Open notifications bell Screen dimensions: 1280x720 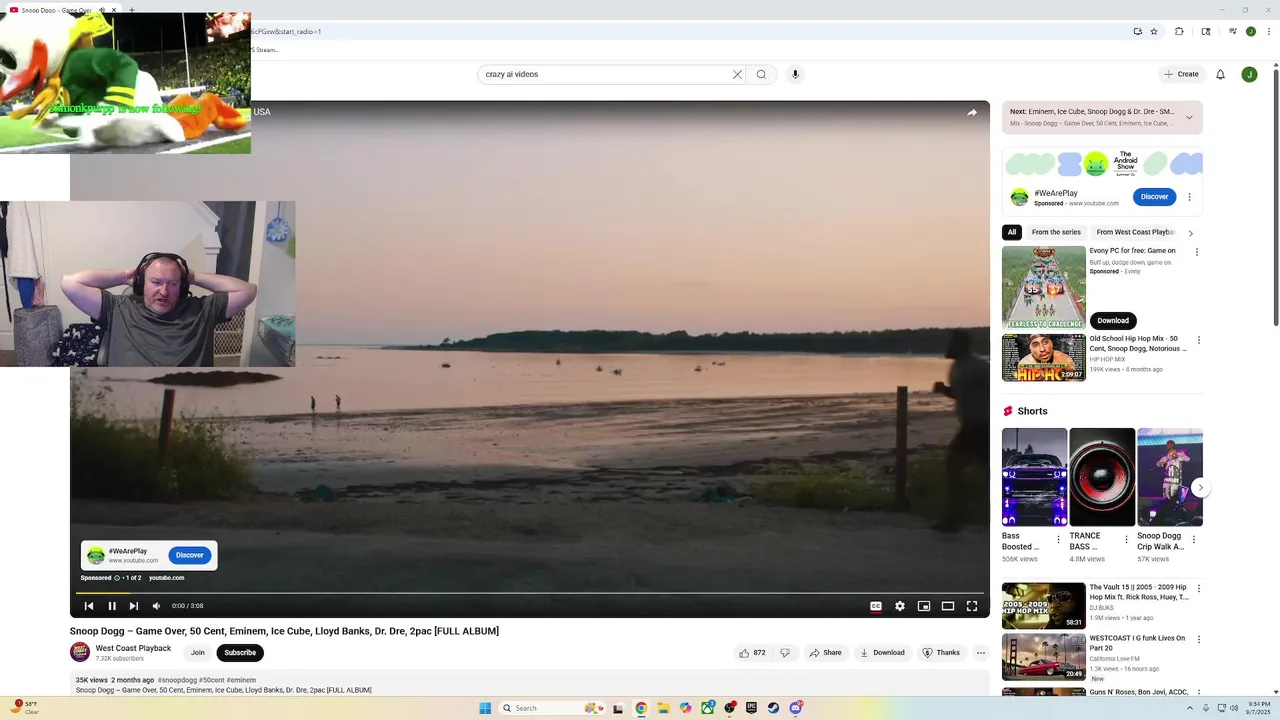(x=1220, y=74)
